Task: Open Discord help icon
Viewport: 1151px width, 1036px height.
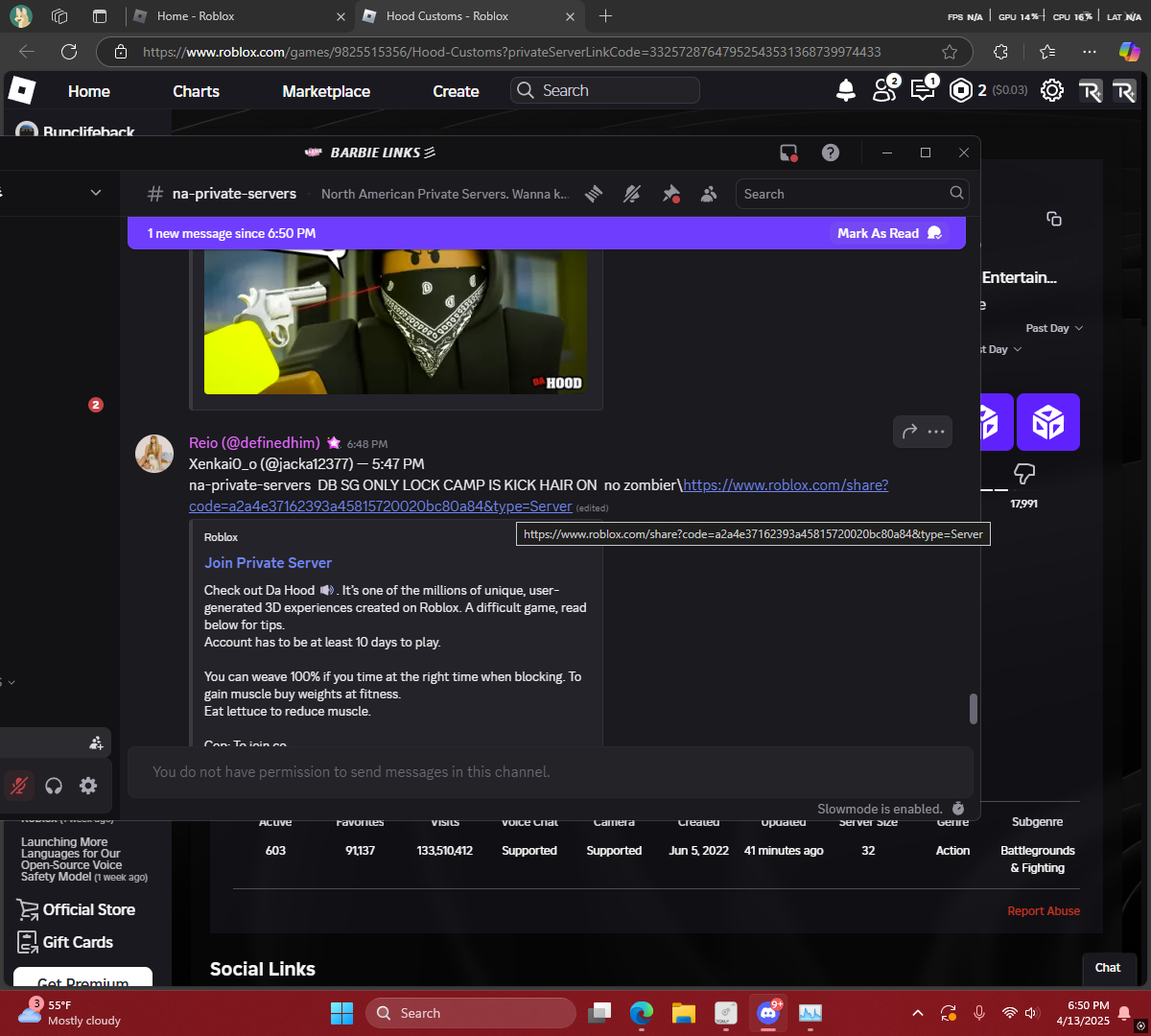Action: pos(831,153)
